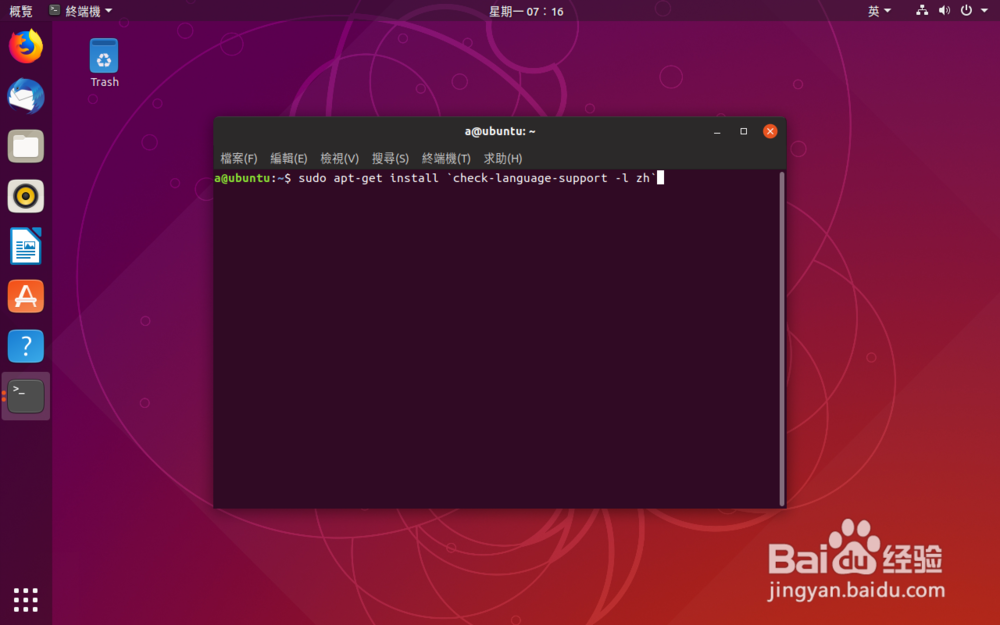This screenshot has width=1000, height=625.
Task: Open the system menu arrow beside power icon
Action: coord(984,10)
